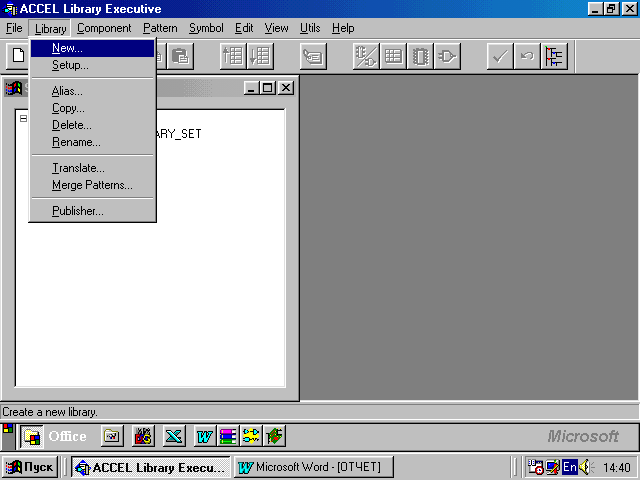Click the Office shortcut bar icon
This screenshot has width=640, height=480.
click(31, 436)
